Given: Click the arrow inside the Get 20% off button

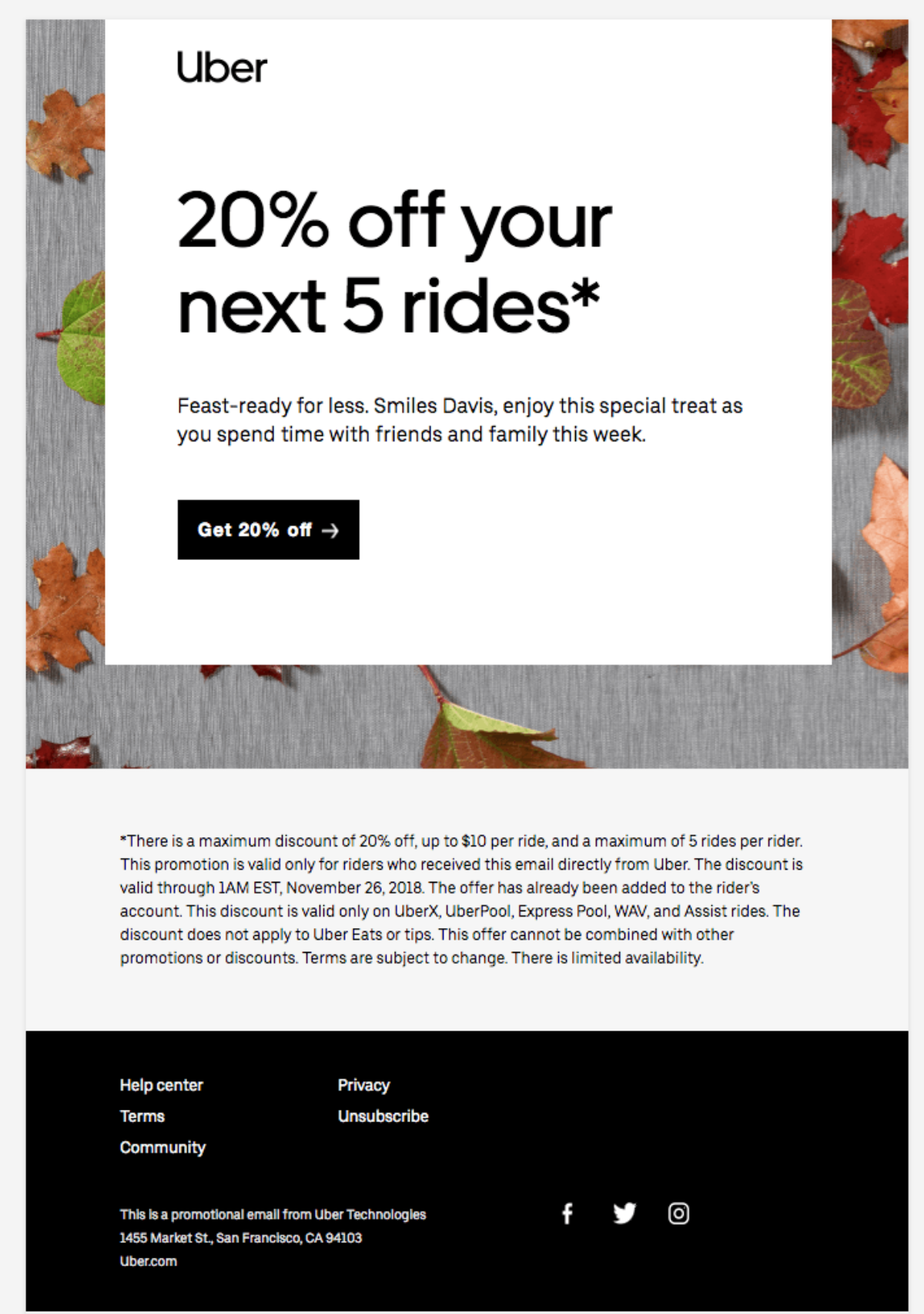Looking at the screenshot, I should point(333,530).
